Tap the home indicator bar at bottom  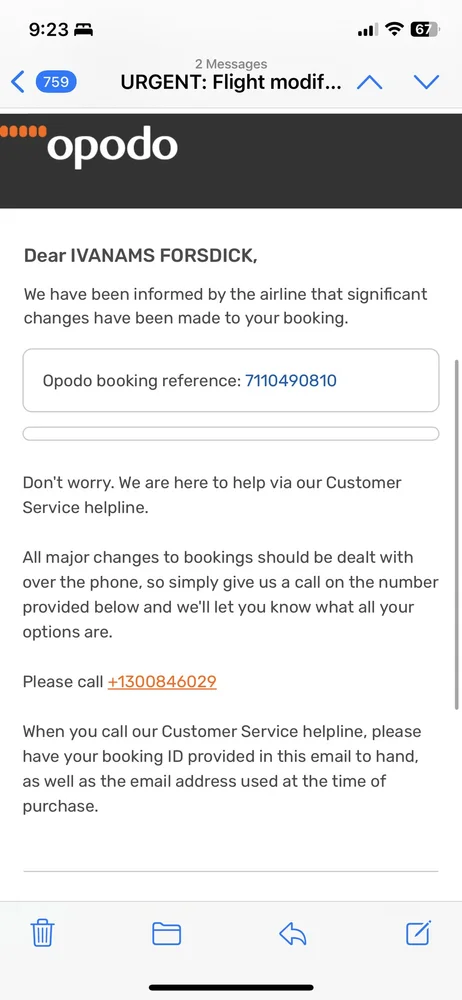pos(231,987)
